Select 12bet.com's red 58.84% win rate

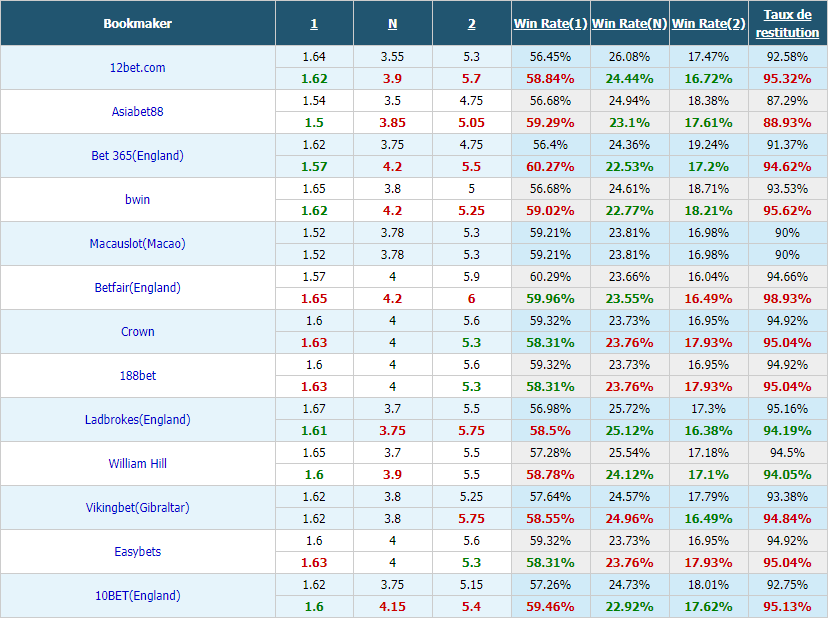(x=550, y=79)
